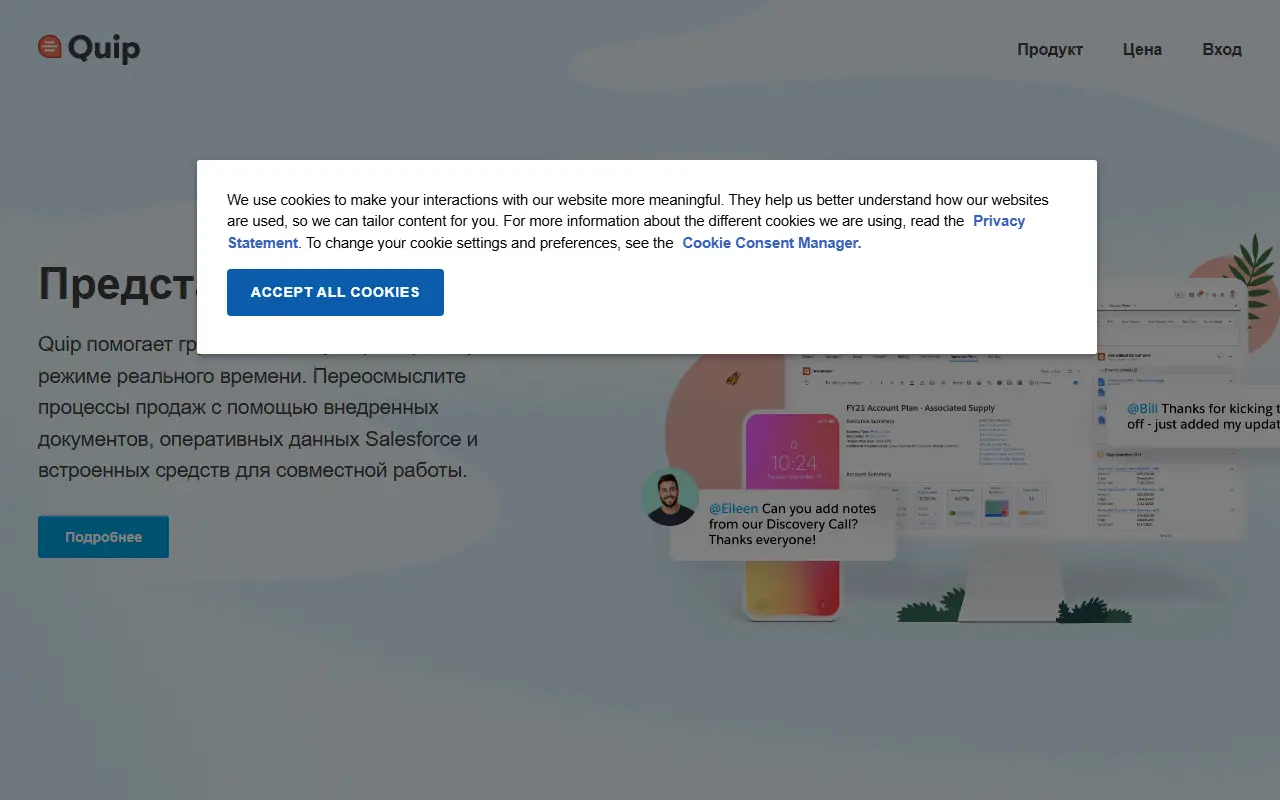Open the Продукт menu item
The height and width of the screenshot is (800, 1280).
pos(1050,49)
